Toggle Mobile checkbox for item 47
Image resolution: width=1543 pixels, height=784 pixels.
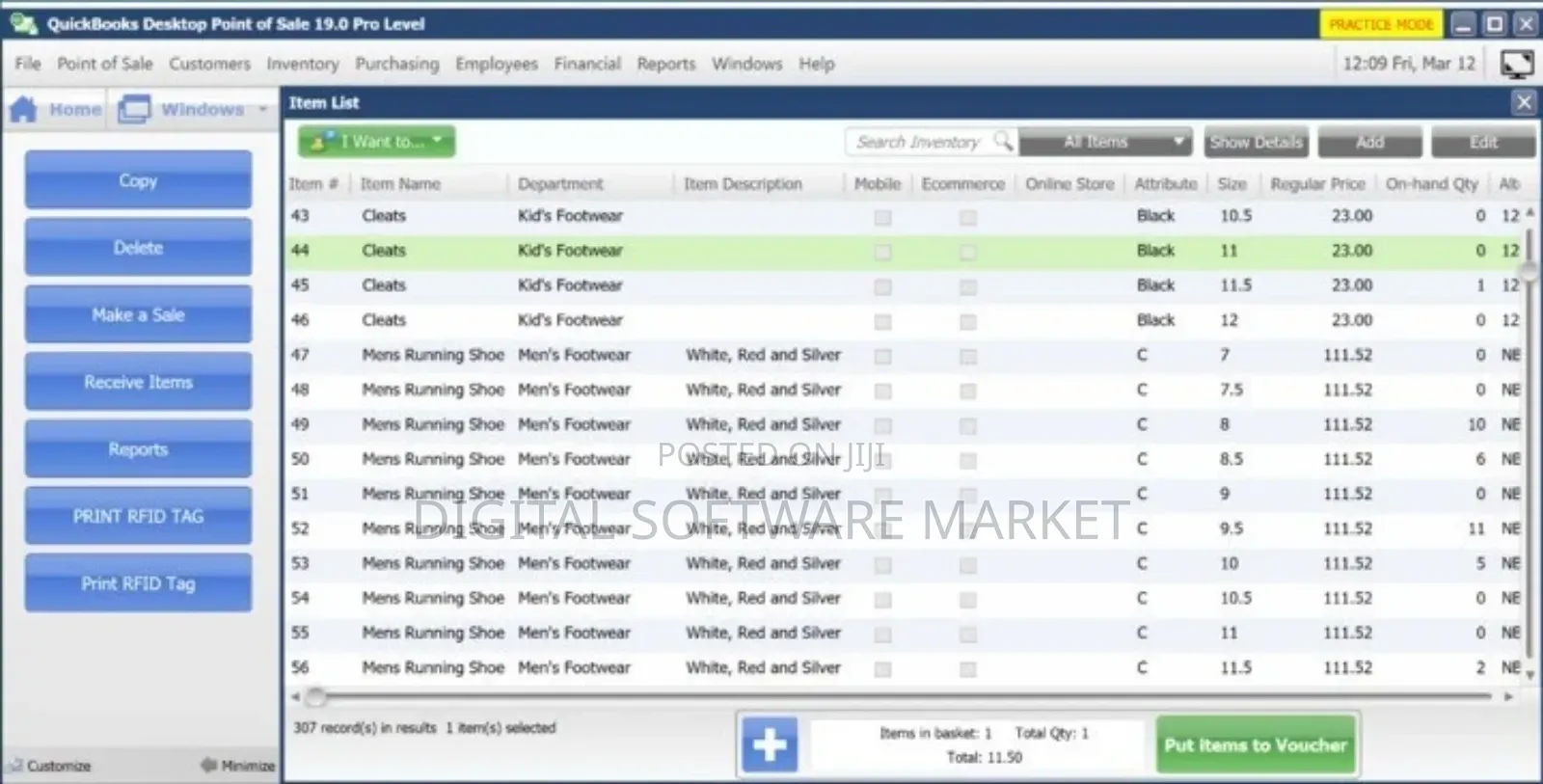click(x=882, y=356)
